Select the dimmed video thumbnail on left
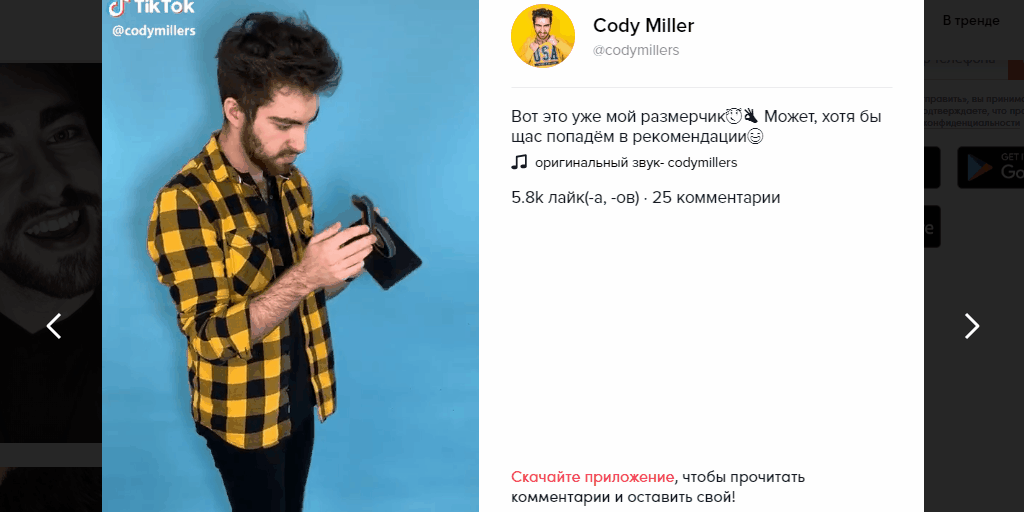This screenshot has height=512, width=1024. [51, 253]
